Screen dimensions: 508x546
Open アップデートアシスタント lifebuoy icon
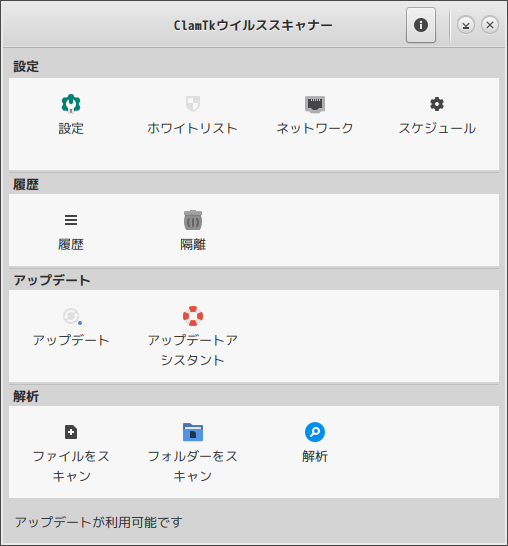(x=193, y=316)
